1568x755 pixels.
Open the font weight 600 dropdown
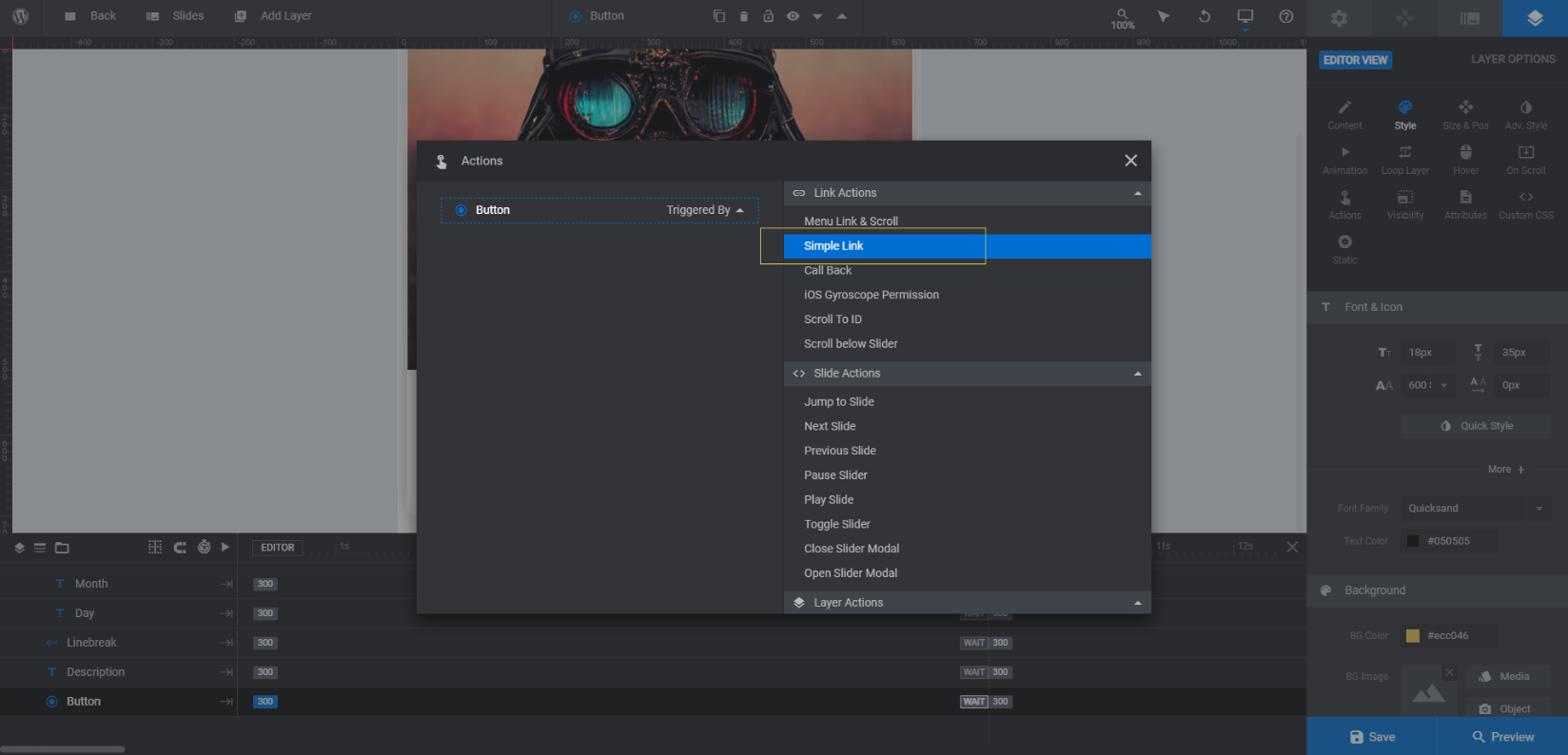pyautogui.click(x=1428, y=385)
